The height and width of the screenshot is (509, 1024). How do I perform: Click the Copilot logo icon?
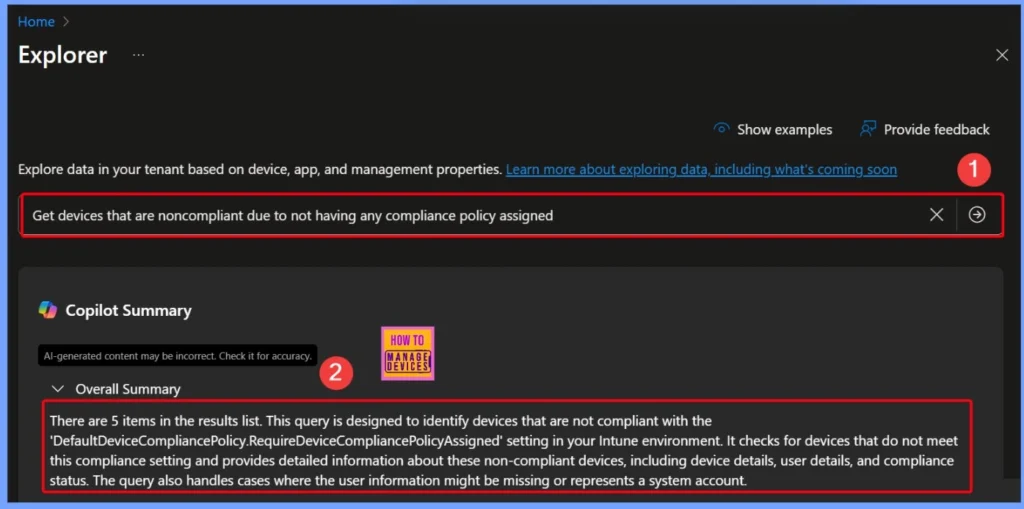(x=48, y=310)
